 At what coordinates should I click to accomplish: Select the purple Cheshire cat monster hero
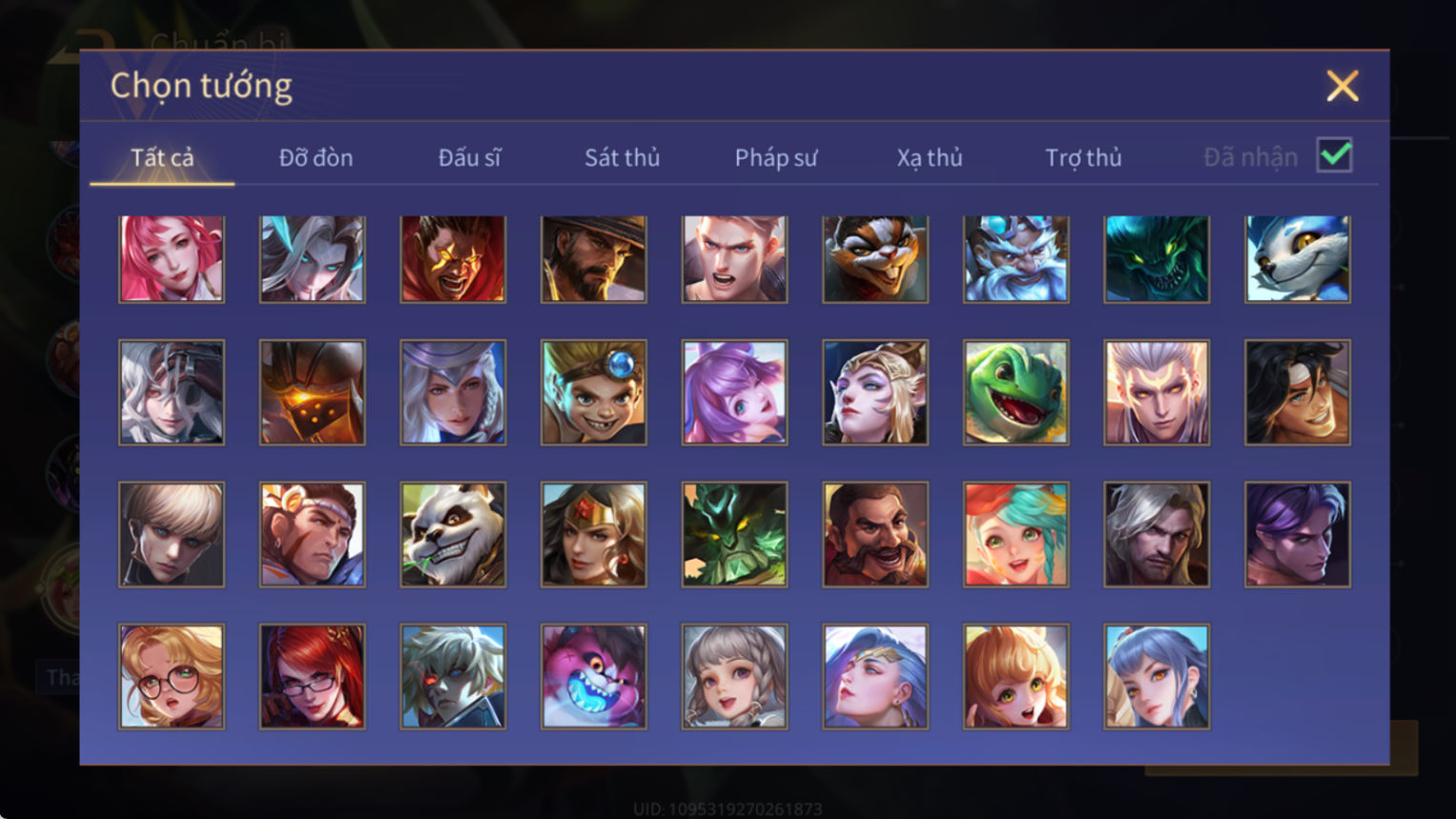point(593,677)
